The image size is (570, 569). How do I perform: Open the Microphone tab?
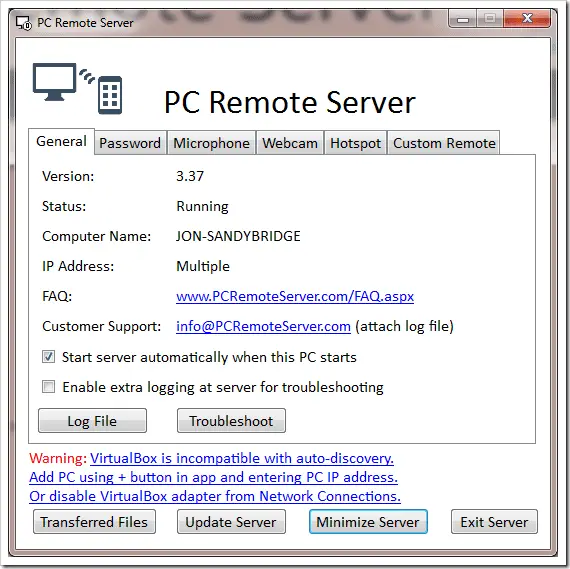pyautogui.click(x=212, y=143)
